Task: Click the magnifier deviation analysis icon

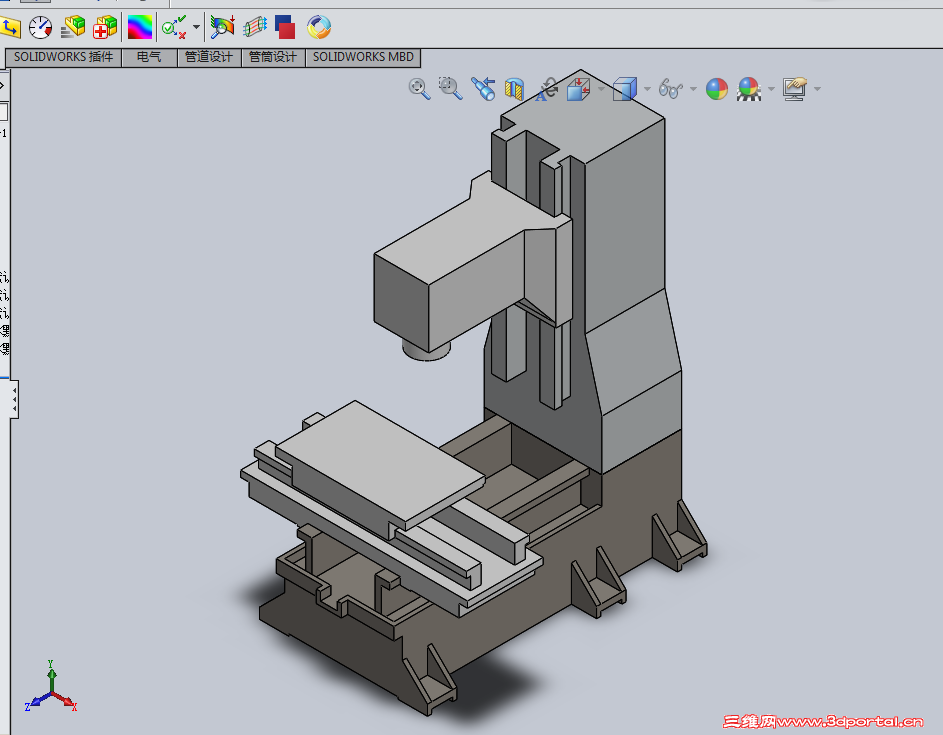Action: 223,27
